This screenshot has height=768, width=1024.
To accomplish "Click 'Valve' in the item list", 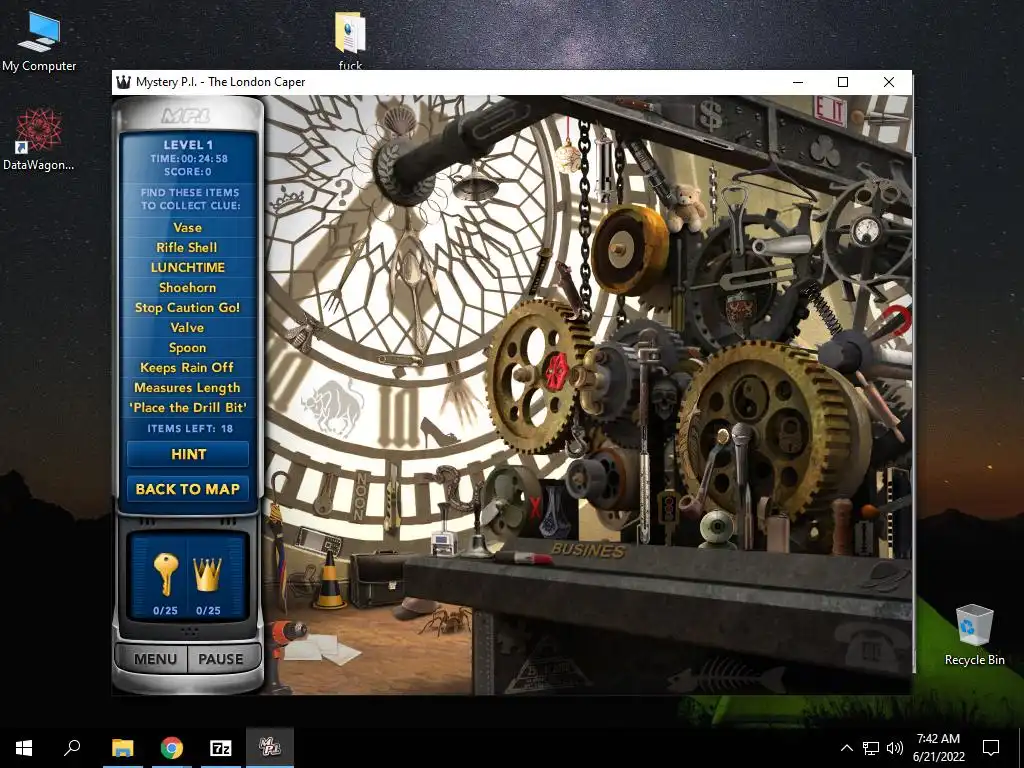I will [x=187, y=328].
